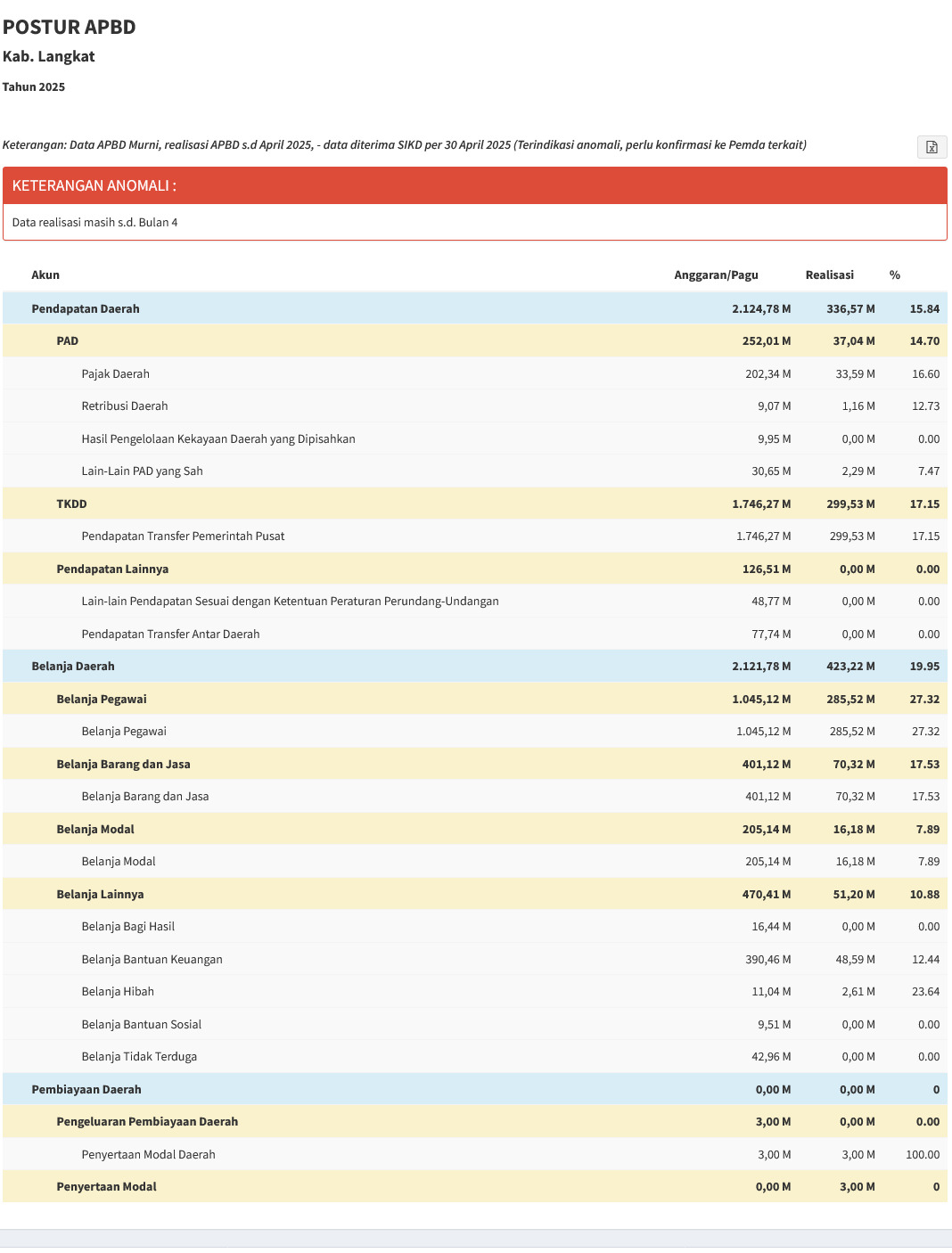Select the Belanja Daerah section row
Viewport: 952px width, 1253px height.
(x=475, y=666)
